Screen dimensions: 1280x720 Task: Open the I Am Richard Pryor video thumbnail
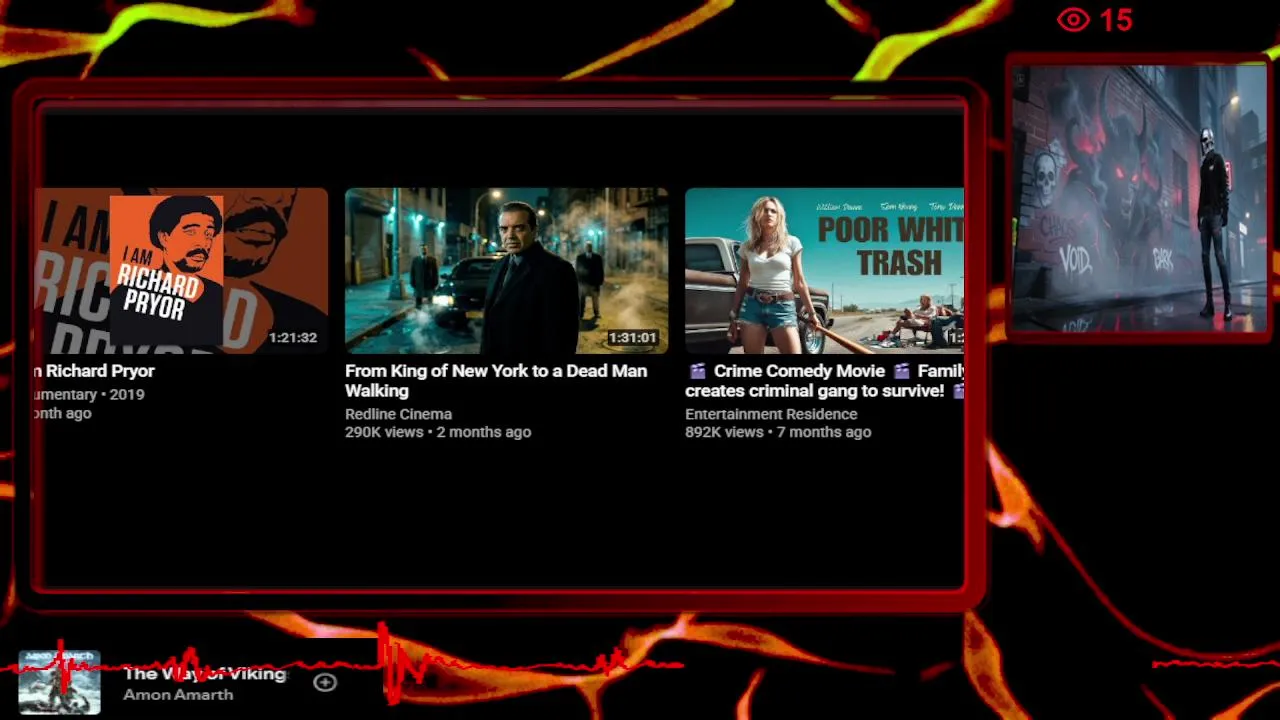(x=182, y=270)
